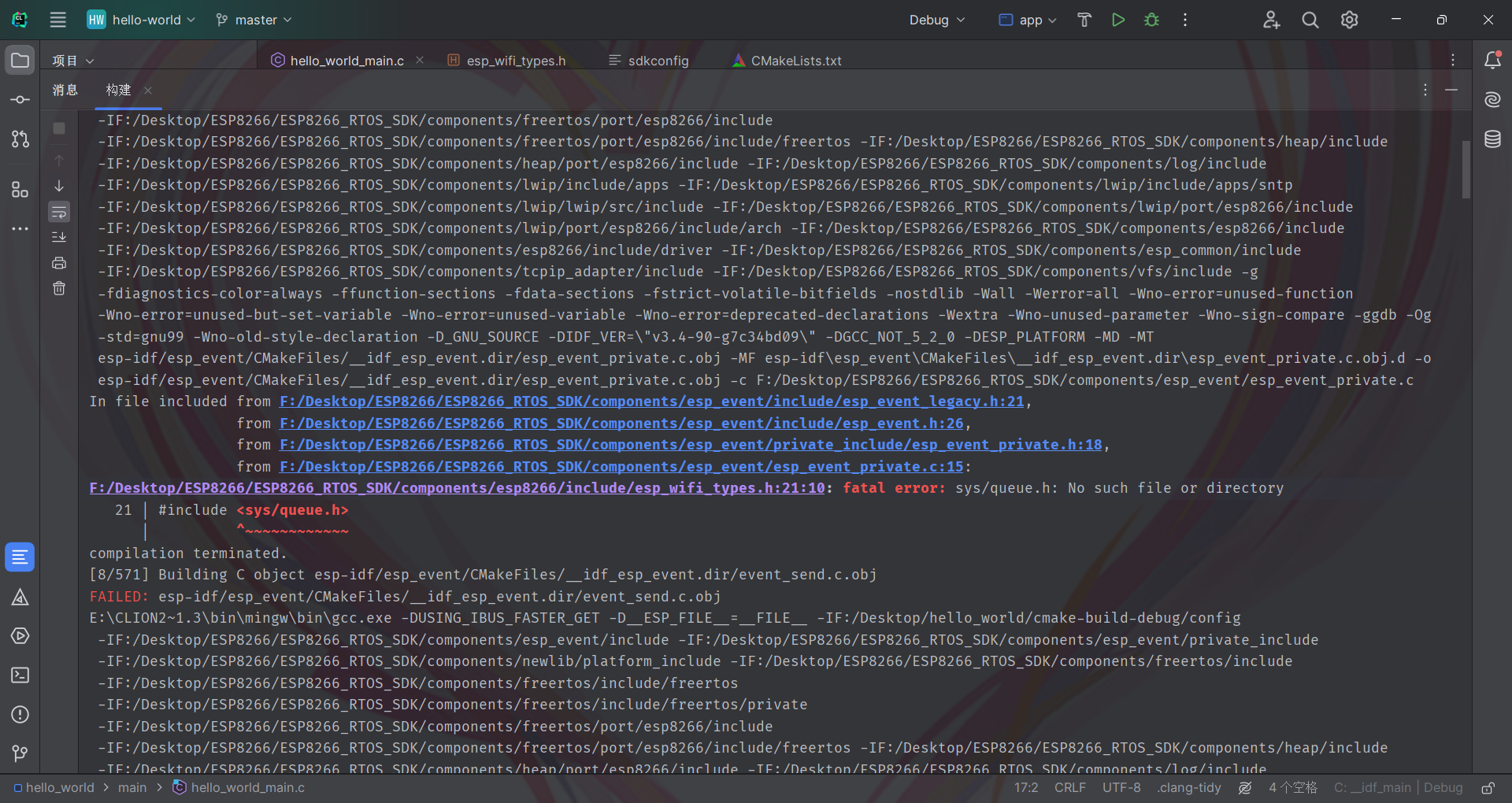Debug the app configuration
This screenshot has width=1512, height=803.
pyautogui.click(x=1151, y=20)
